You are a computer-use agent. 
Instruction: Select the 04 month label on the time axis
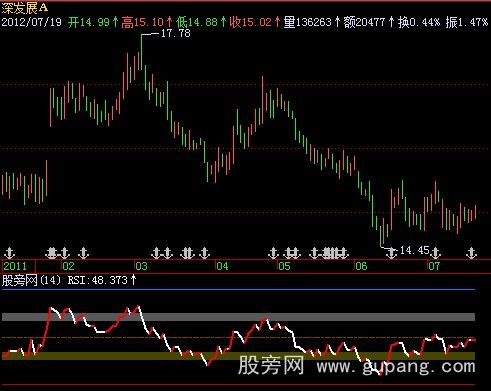click(x=222, y=266)
